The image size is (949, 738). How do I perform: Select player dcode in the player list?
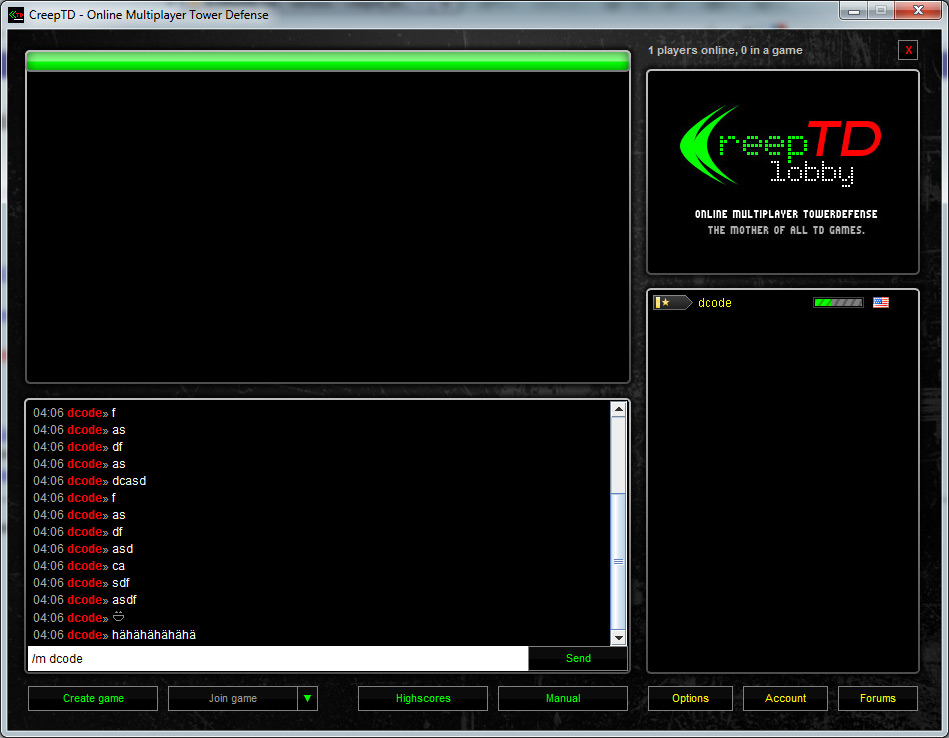(x=714, y=303)
